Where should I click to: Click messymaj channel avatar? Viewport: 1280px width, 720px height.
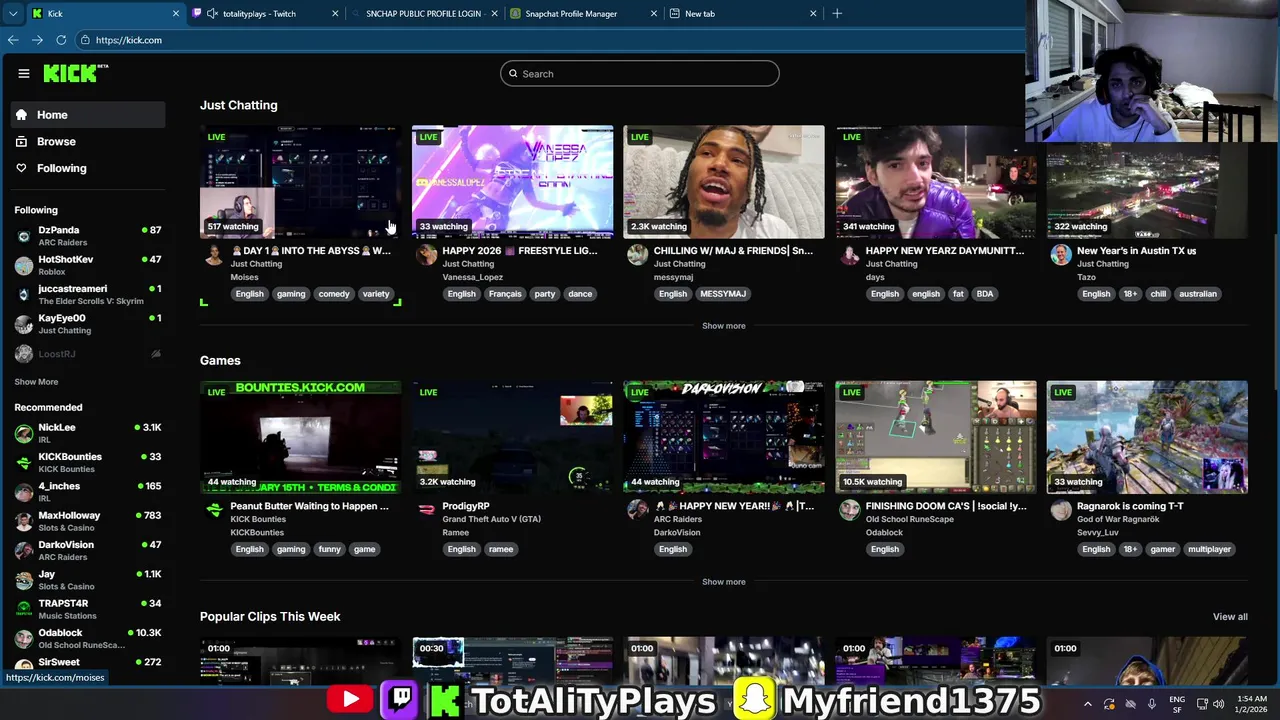pyautogui.click(x=637, y=255)
